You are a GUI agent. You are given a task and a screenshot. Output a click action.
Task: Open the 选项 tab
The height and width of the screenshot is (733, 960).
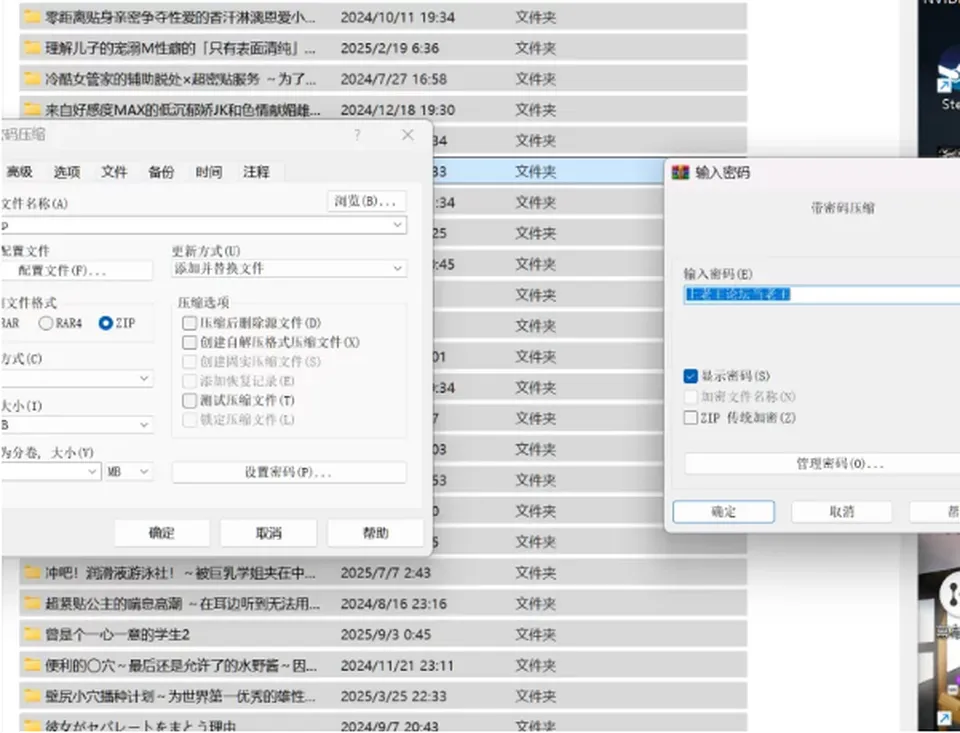tap(67, 172)
